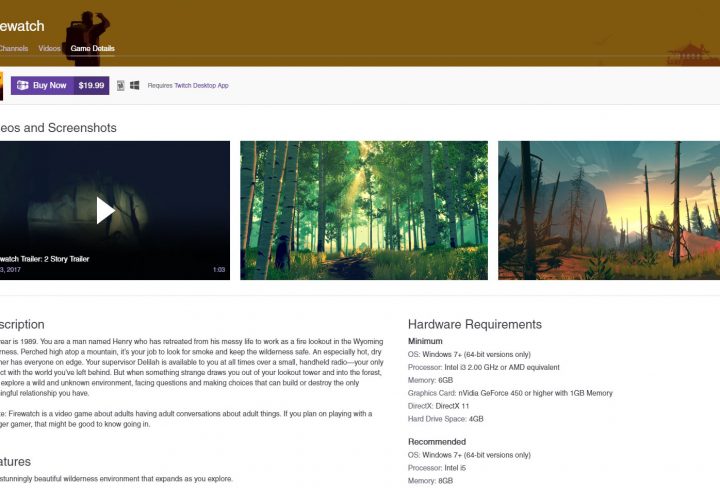Open the Videos tab
Screen dimensions: 720x488
[x=50, y=48]
